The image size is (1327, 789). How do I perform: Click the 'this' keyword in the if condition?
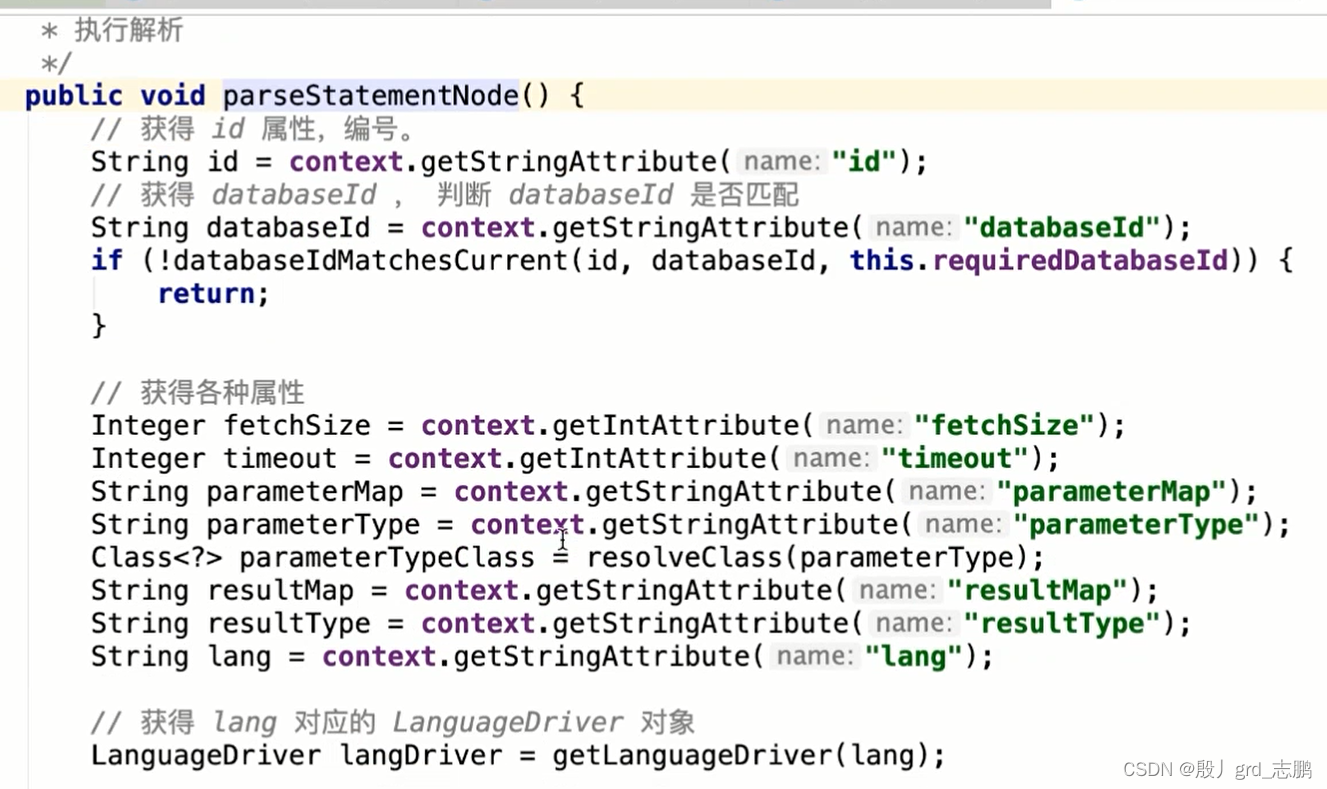click(x=881, y=260)
